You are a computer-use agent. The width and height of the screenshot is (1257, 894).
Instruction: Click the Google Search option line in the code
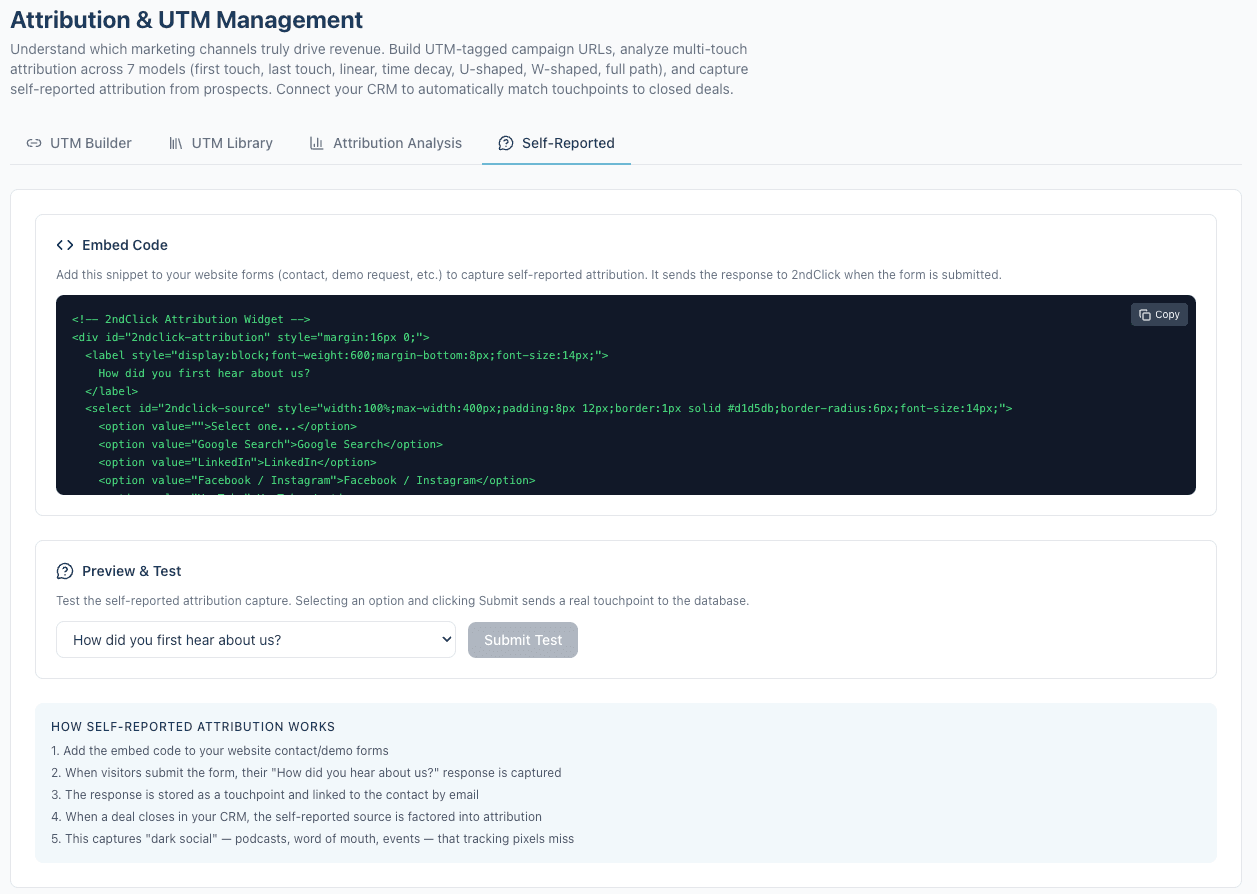(270, 444)
